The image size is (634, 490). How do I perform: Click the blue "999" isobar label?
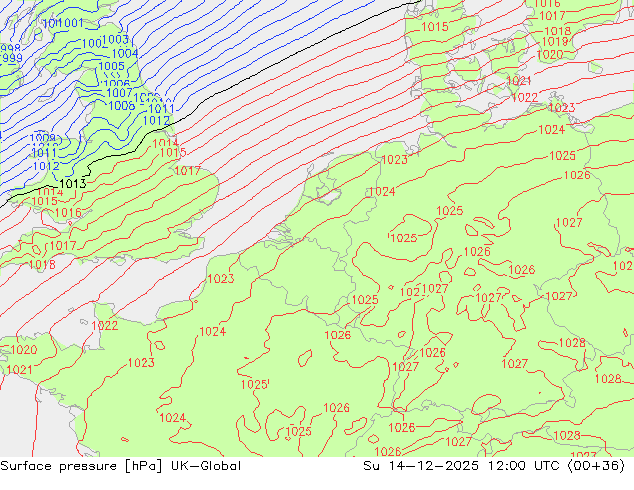(x=12, y=58)
